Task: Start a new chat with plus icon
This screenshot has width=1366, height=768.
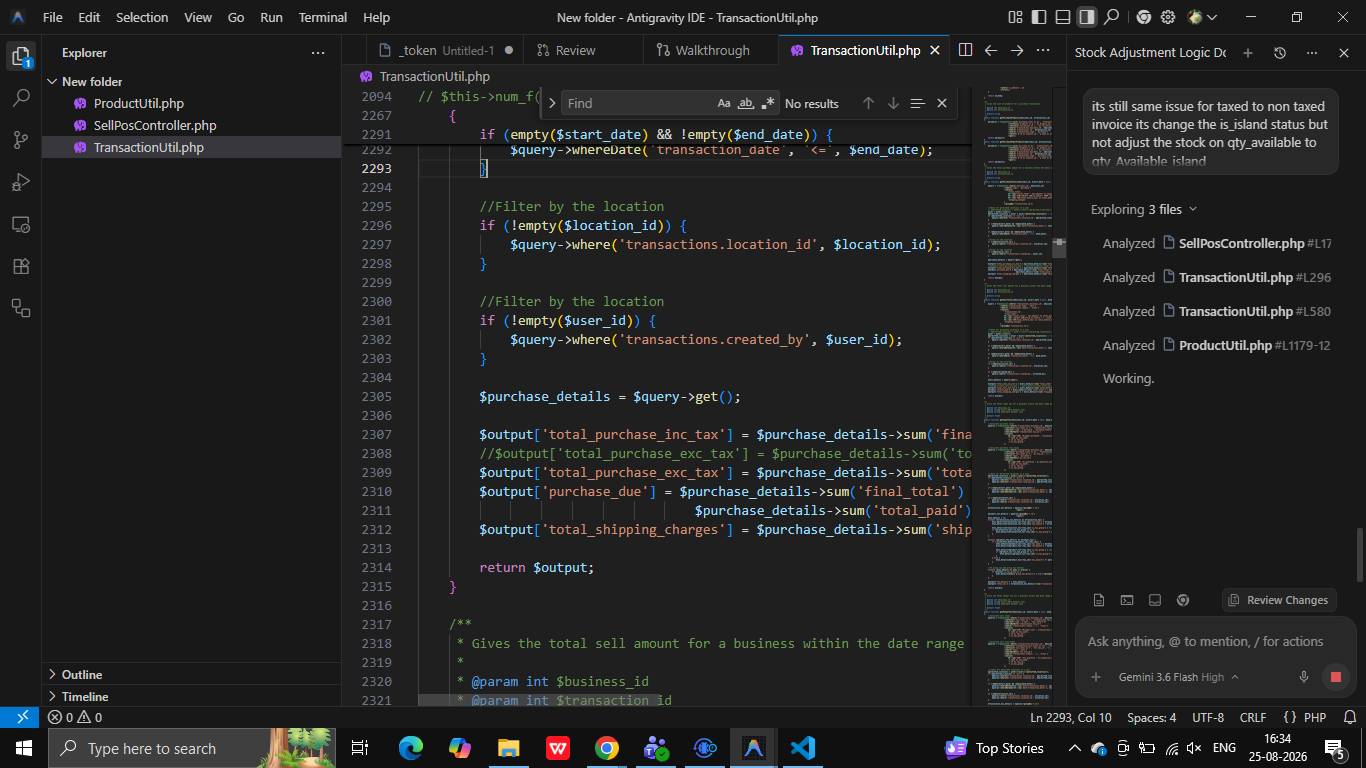Action: click(x=1247, y=52)
